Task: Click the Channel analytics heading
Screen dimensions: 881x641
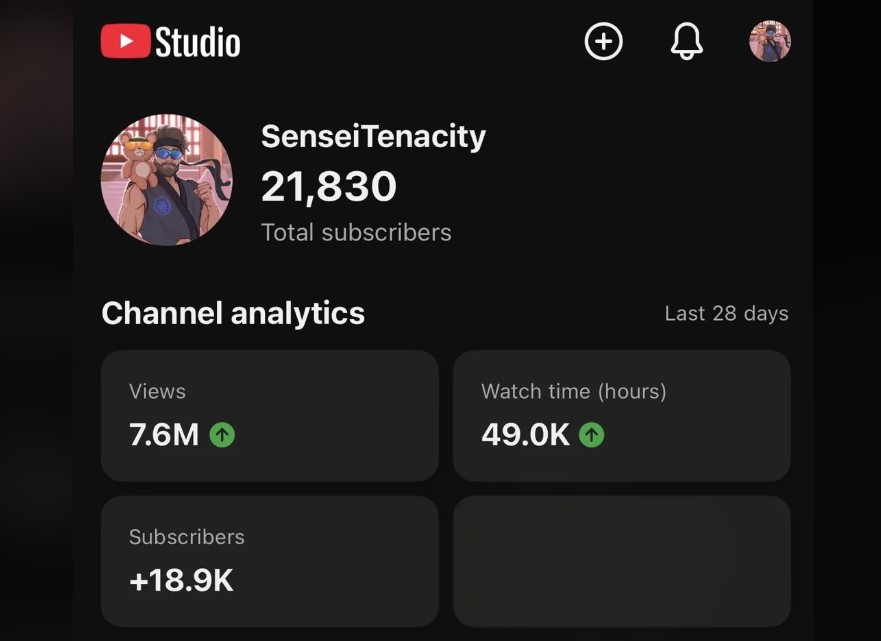Action: 233,313
